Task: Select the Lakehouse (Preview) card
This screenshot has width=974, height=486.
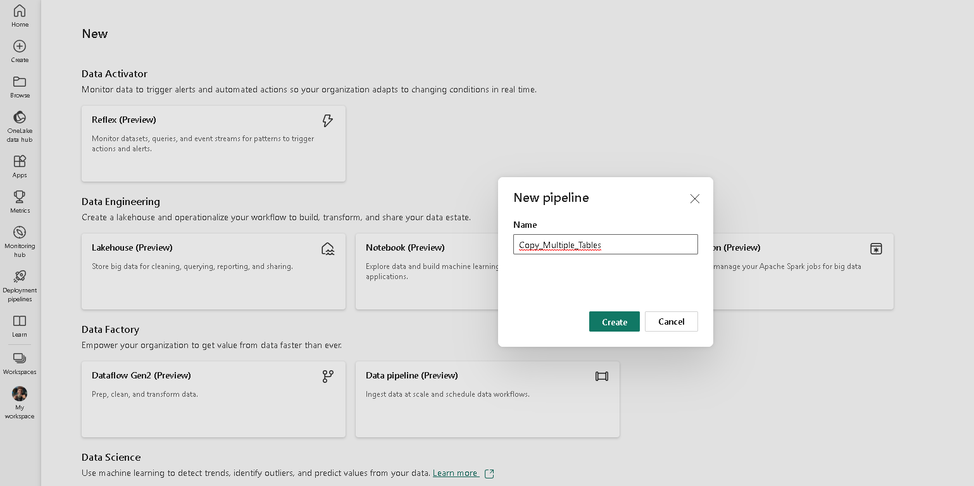Action: point(213,272)
